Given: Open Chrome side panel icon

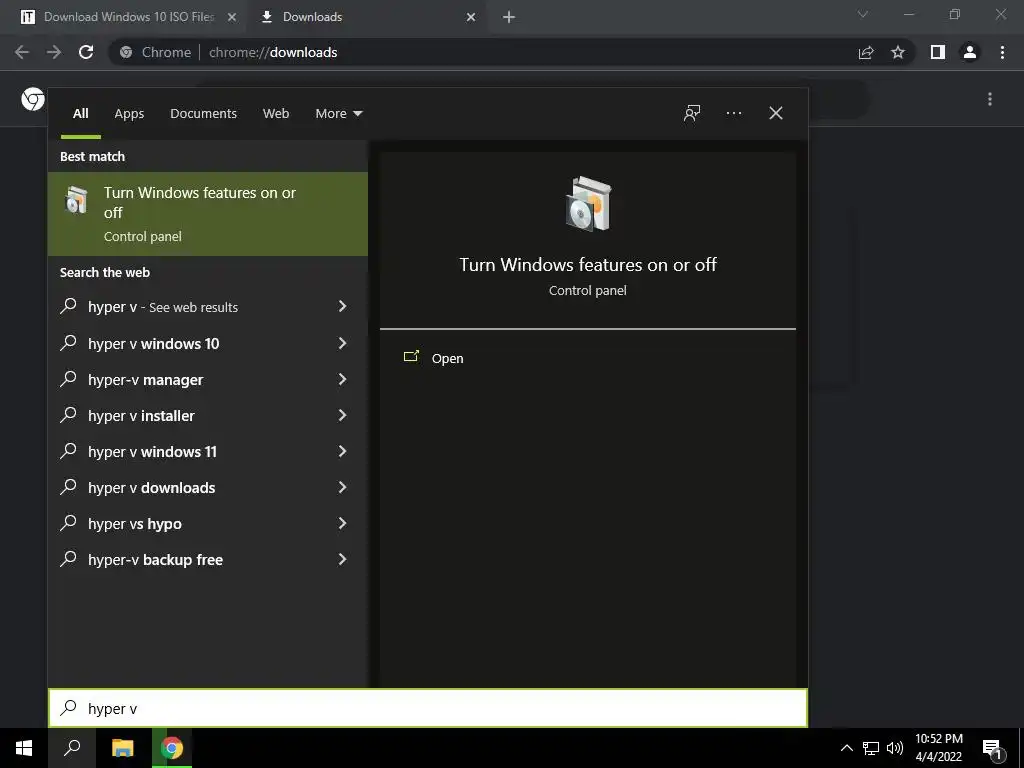Looking at the screenshot, I should 938,52.
